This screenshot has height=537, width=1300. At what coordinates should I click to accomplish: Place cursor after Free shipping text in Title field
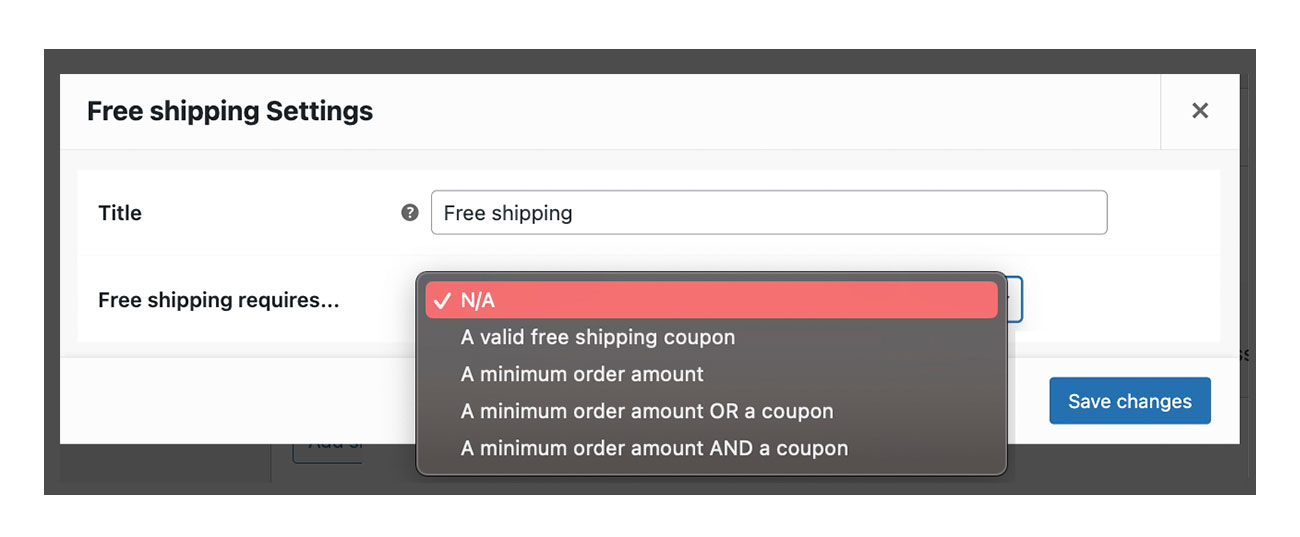coord(575,212)
